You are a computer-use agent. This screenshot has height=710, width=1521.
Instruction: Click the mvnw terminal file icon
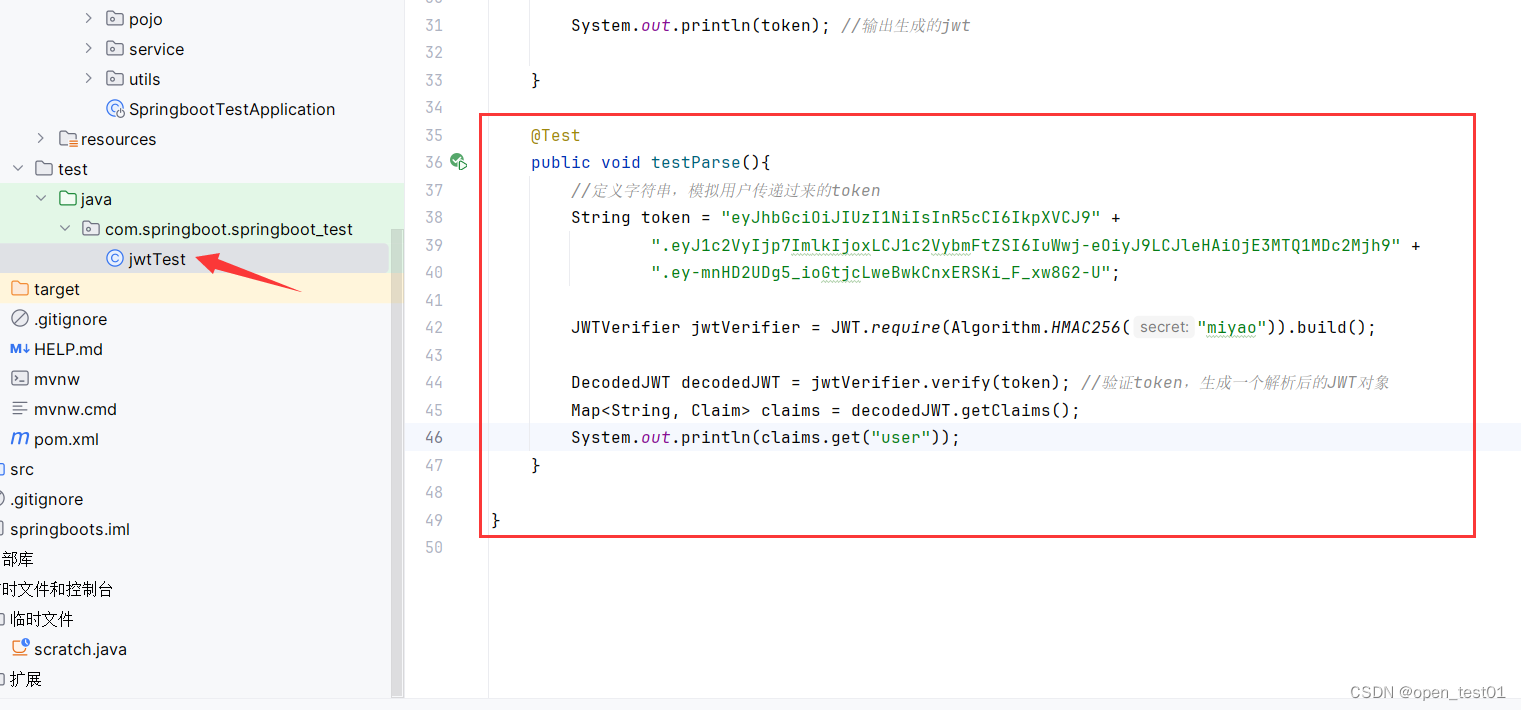tap(20, 378)
